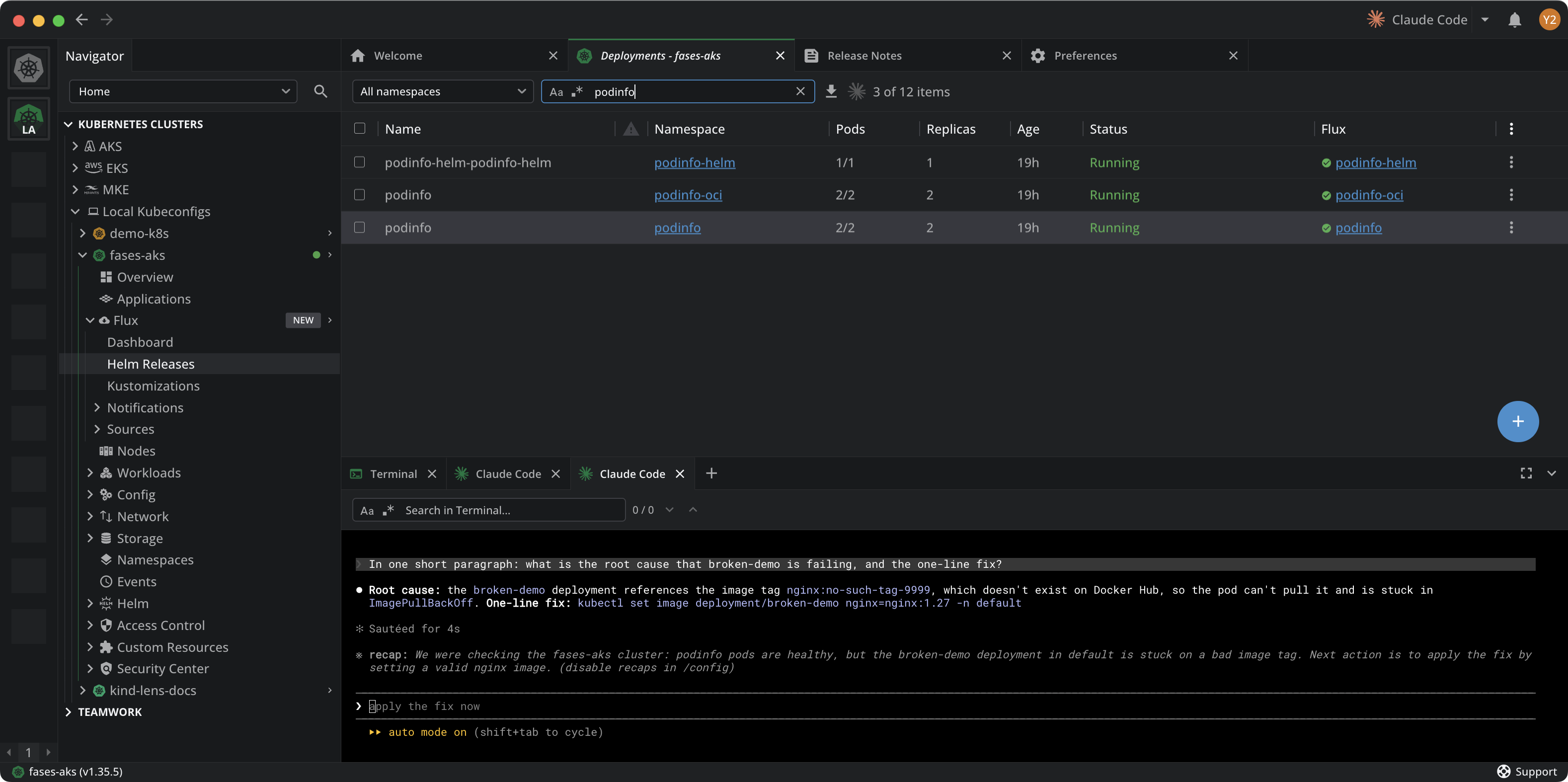
Task: Collapse the Flux tree node
Action: click(x=90, y=320)
